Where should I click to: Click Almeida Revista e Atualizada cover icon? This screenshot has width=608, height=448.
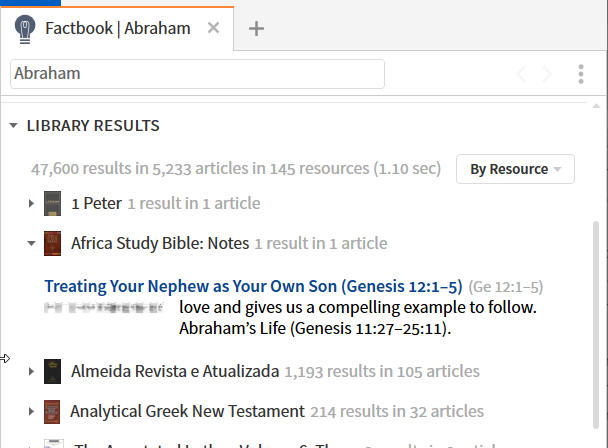tap(52, 371)
